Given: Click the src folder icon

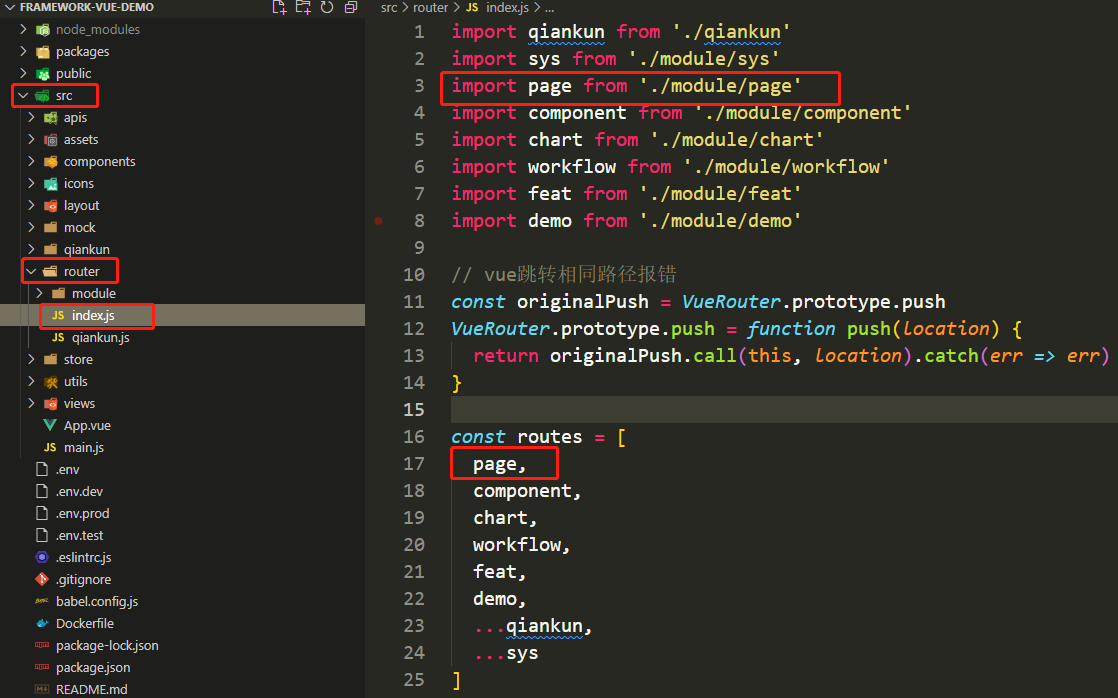Looking at the screenshot, I should point(43,96).
